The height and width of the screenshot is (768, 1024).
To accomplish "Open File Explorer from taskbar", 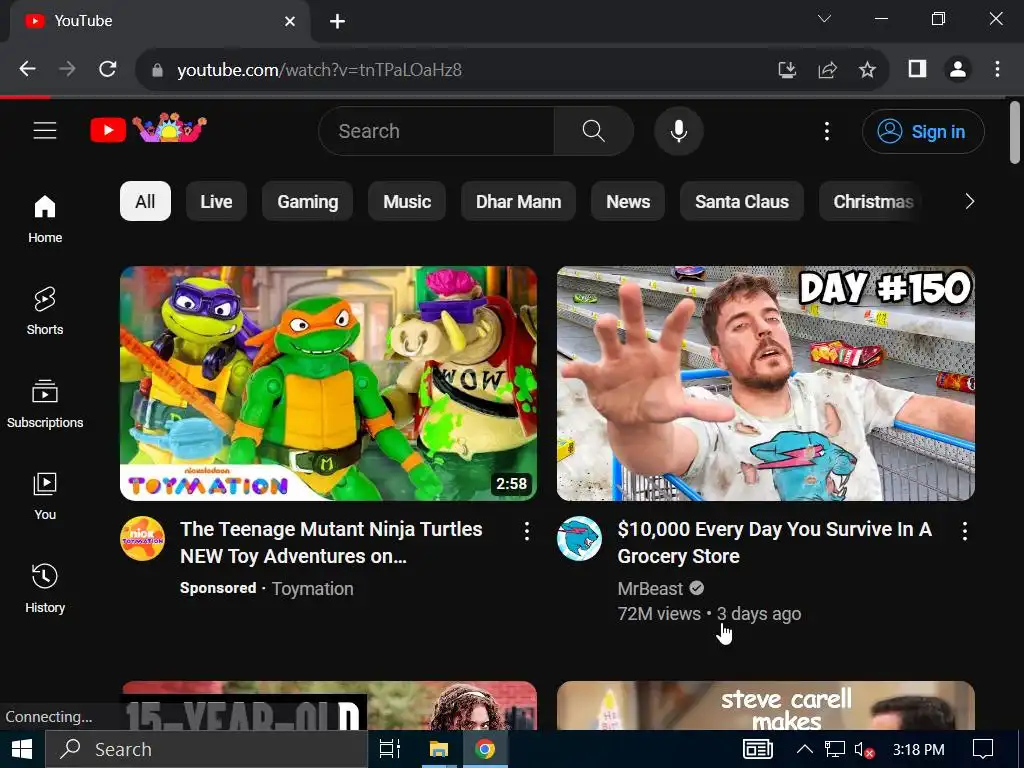I will pos(438,749).
